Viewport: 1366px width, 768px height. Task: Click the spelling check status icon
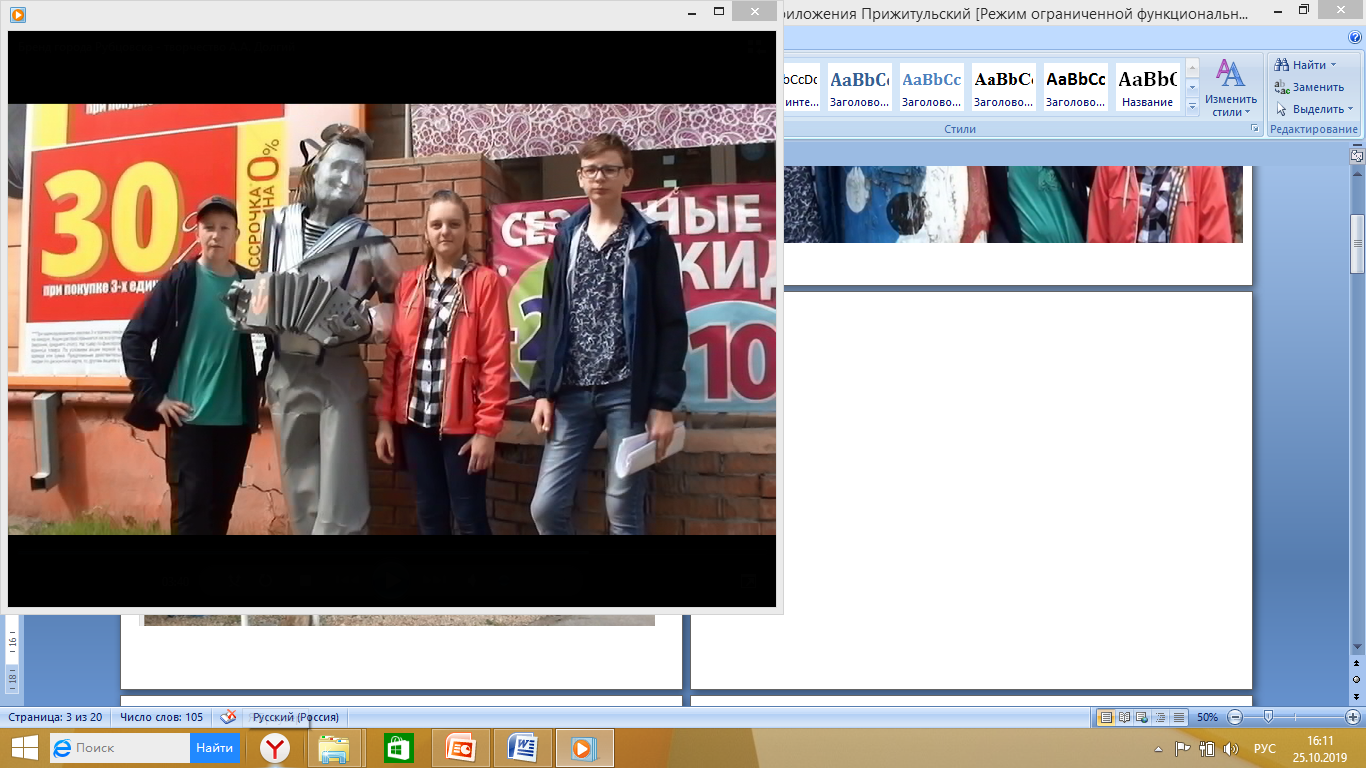point(228,717)
